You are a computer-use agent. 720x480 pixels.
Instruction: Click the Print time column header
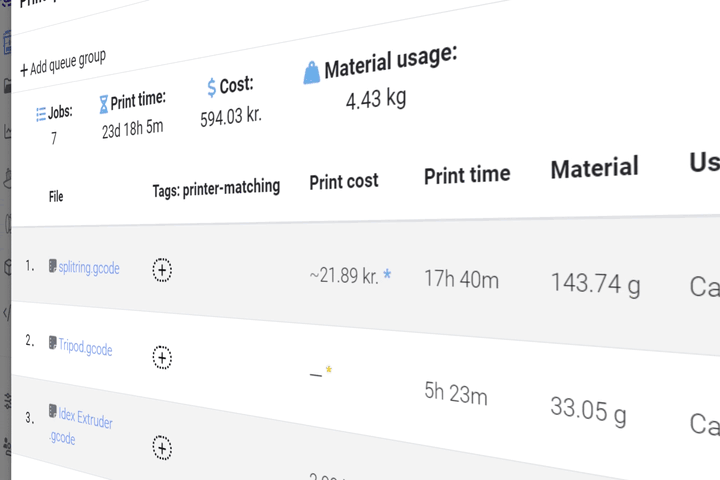coord(467,175)
